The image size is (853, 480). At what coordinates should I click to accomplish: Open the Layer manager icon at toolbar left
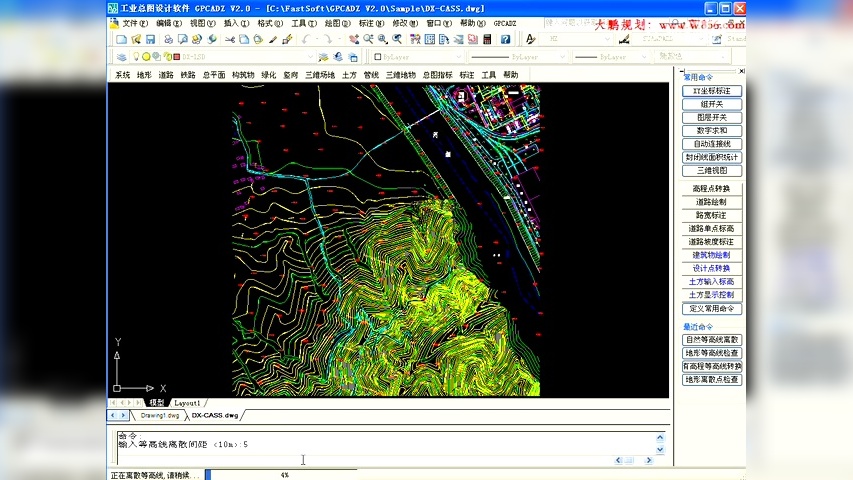121,57
